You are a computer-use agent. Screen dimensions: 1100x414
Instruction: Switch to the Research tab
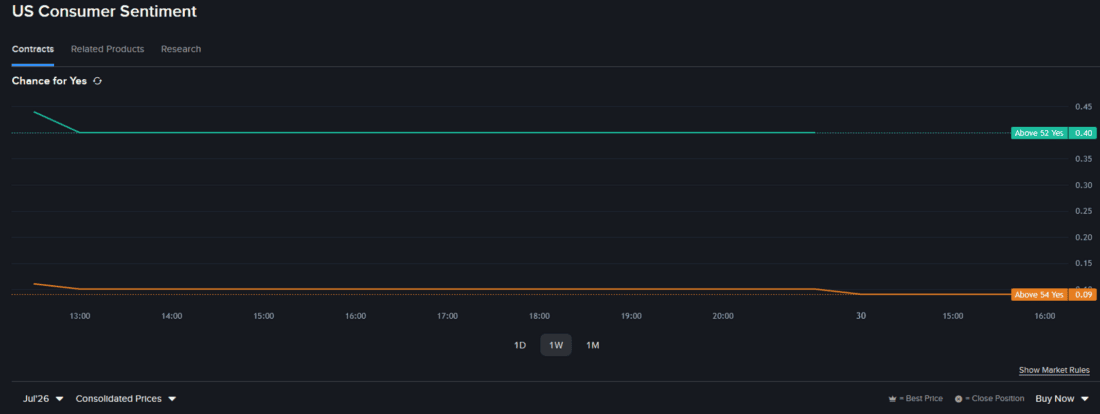181,49
